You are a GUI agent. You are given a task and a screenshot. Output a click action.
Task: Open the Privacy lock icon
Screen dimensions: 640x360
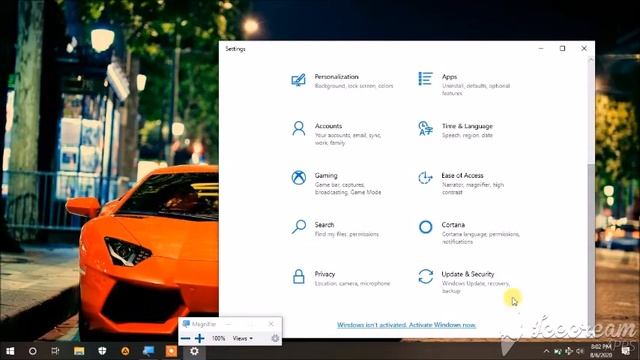point(299,276)
